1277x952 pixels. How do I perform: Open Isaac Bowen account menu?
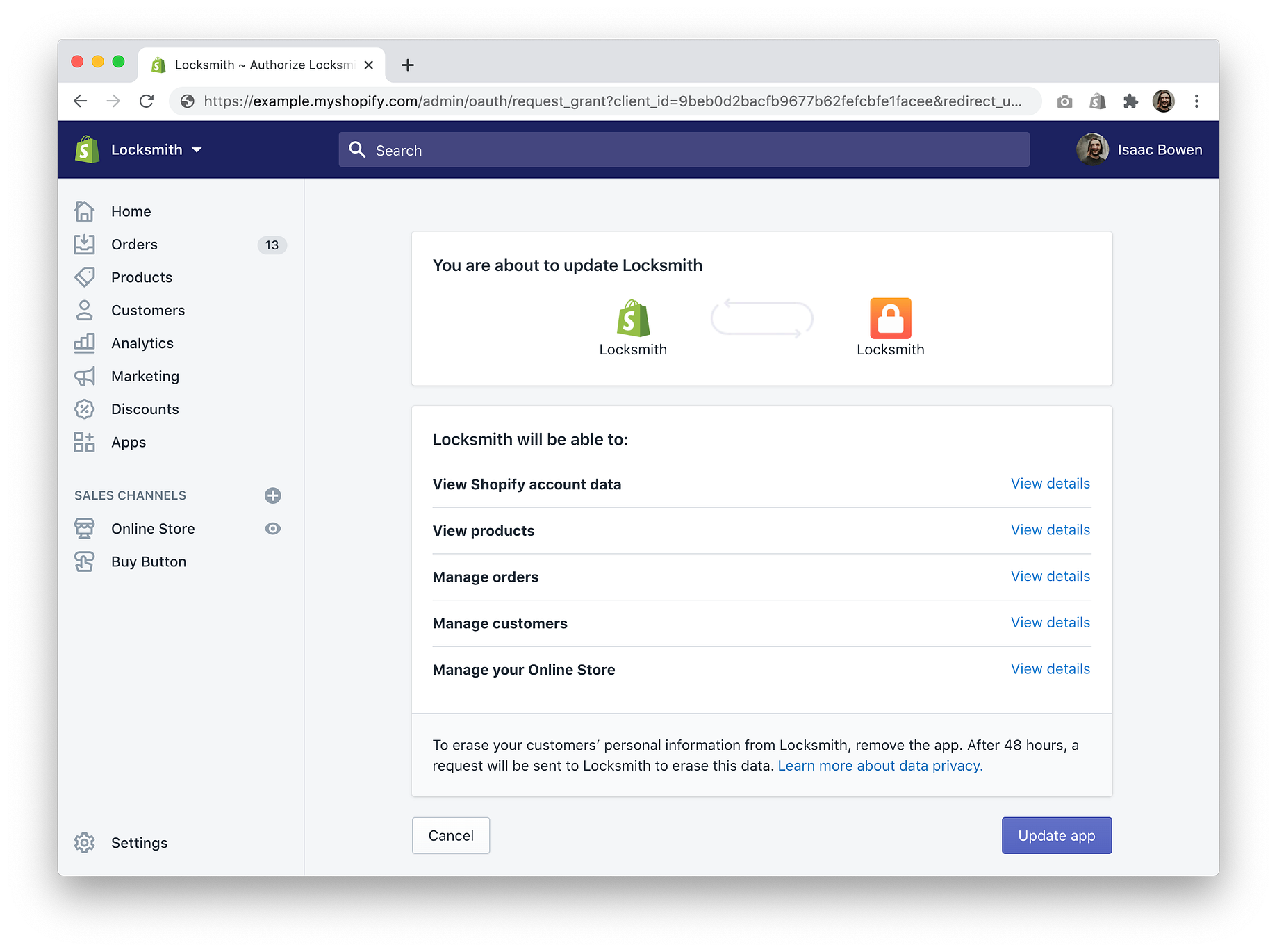(1139, 149)
